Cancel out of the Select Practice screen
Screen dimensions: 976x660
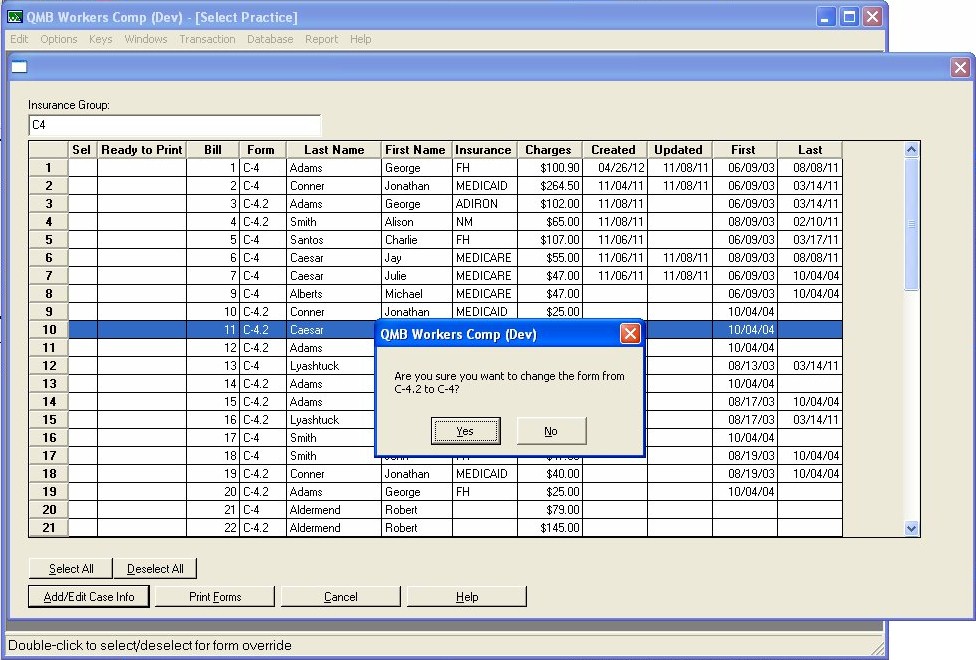point(340,596)
